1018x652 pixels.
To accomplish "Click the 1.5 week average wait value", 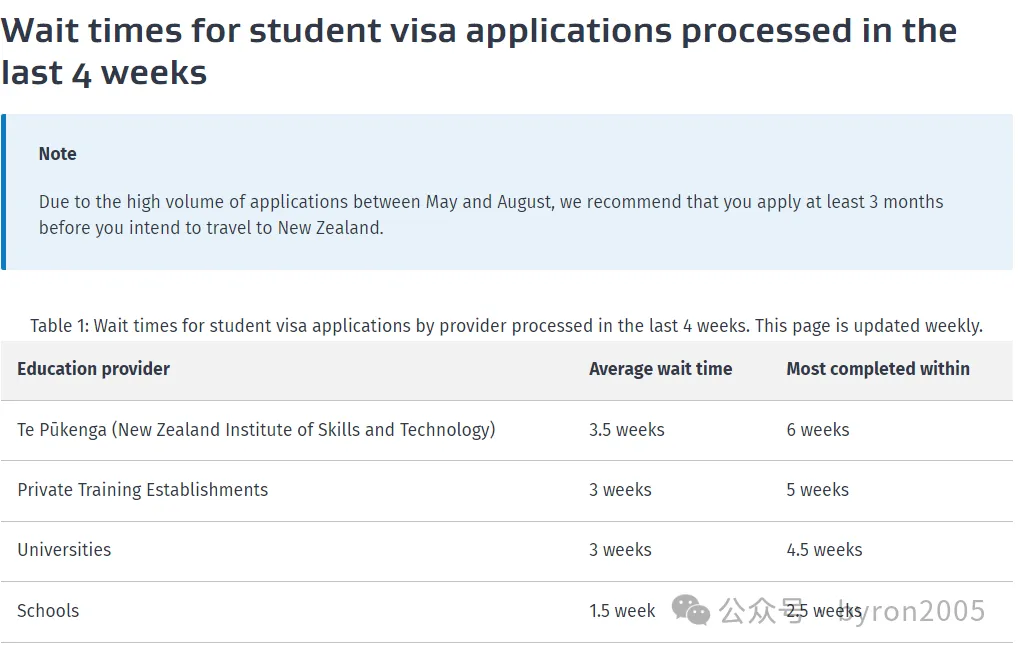I will click(622, 611).
